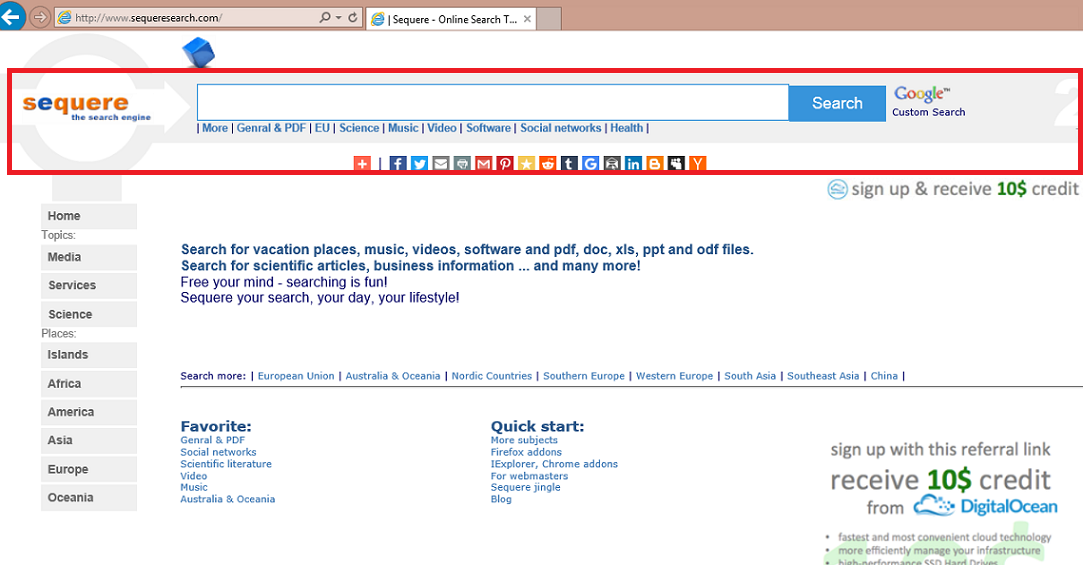Screen dimensions: 1083x565
Task: Open Africa place in sidebar
Action: point(89,384)
